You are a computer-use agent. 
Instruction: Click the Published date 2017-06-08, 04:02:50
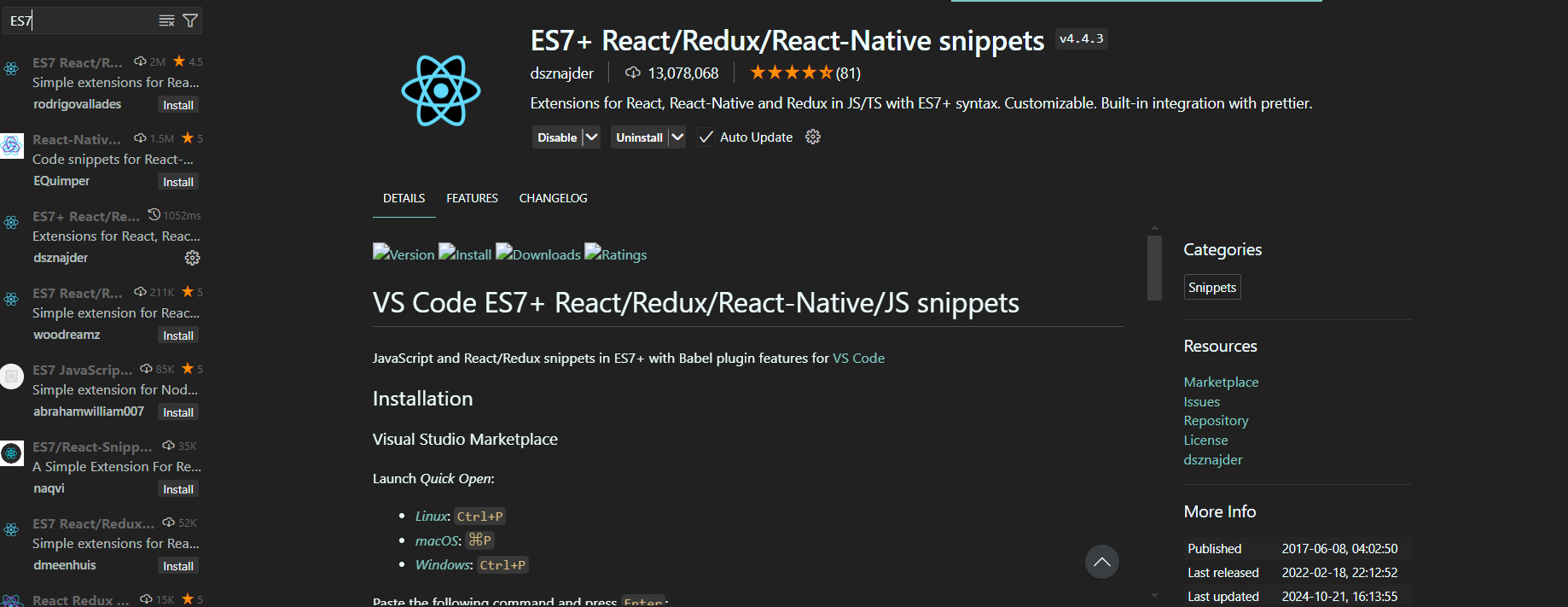1339,549
